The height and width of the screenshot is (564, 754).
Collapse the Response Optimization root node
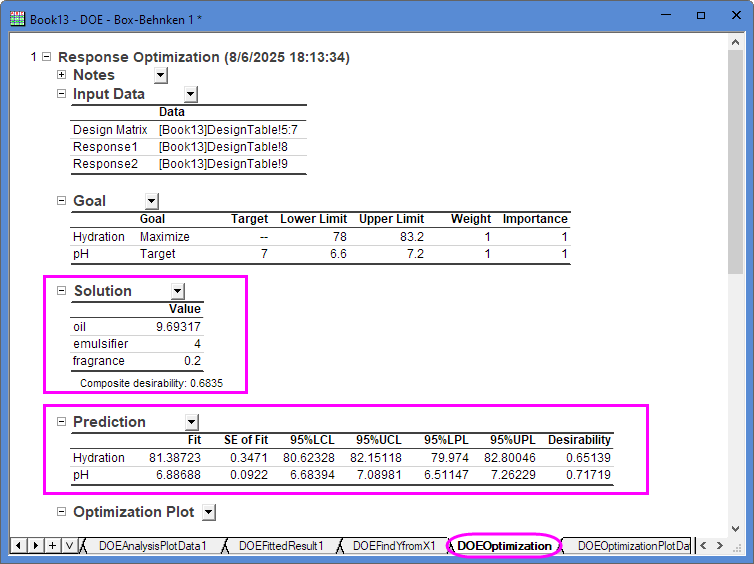click(x=47, y=58)
